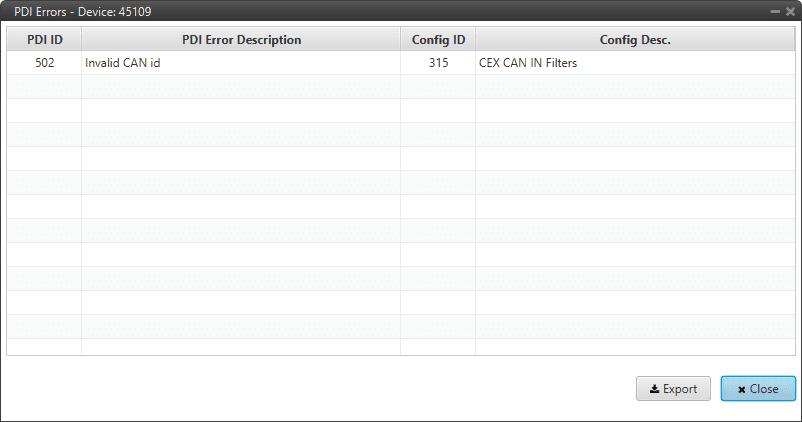The width and height of the screenshot is (802, 422).
Task: Sort by PDI Error Description column header
Action: point(241,40)
